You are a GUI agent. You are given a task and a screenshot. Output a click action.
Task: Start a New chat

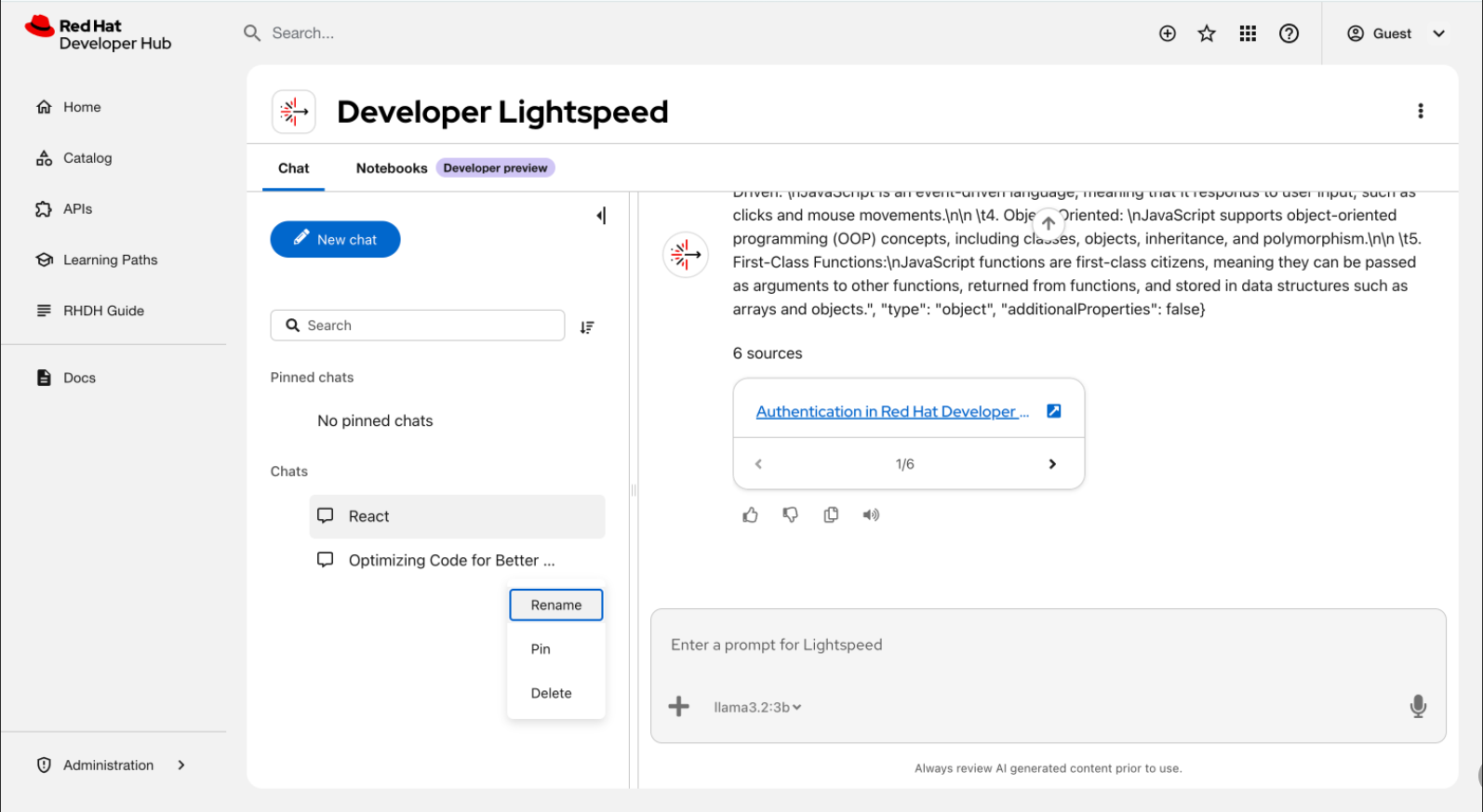coord(335,239)
